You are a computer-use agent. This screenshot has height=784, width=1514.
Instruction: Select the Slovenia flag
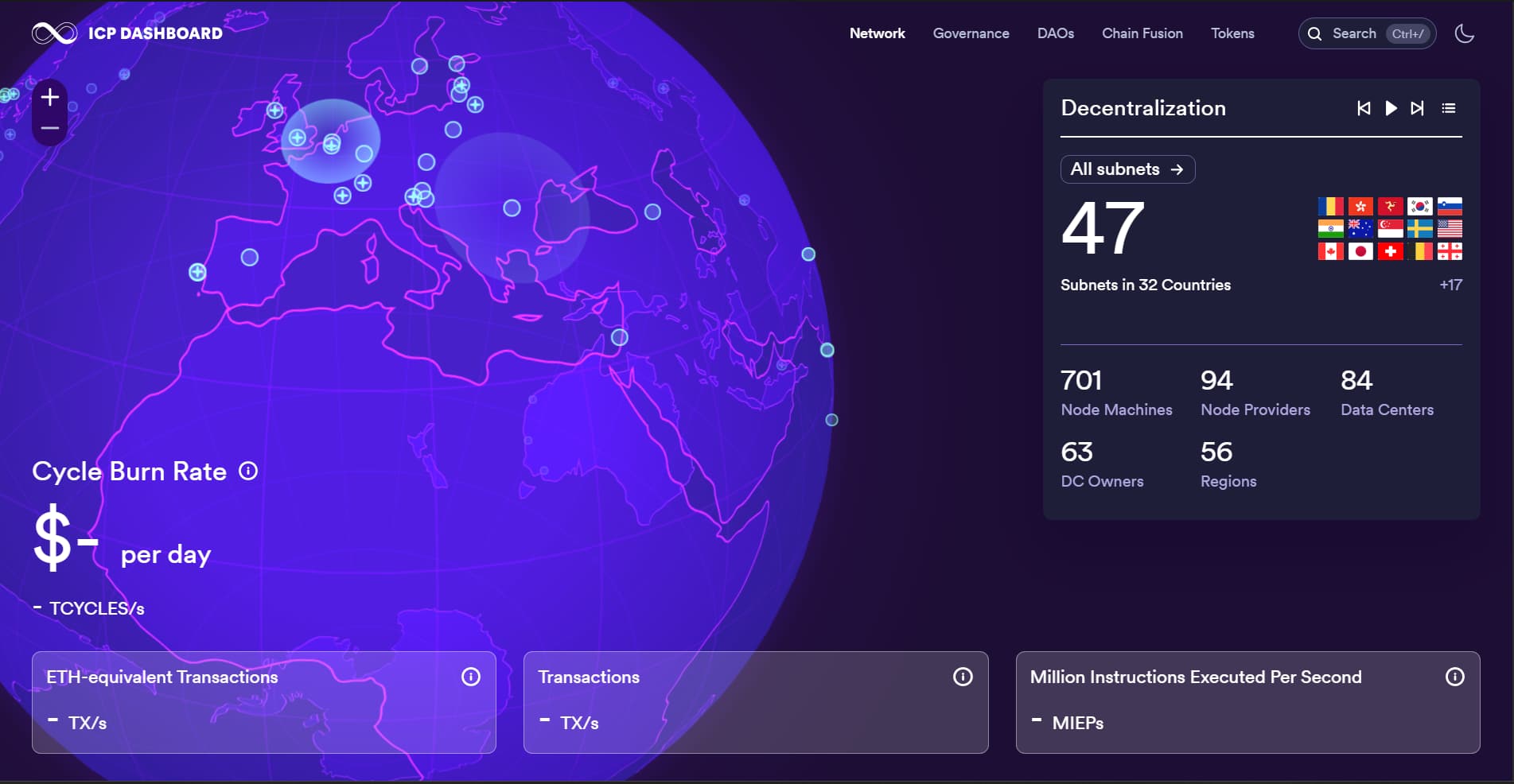coord(1450,207)
